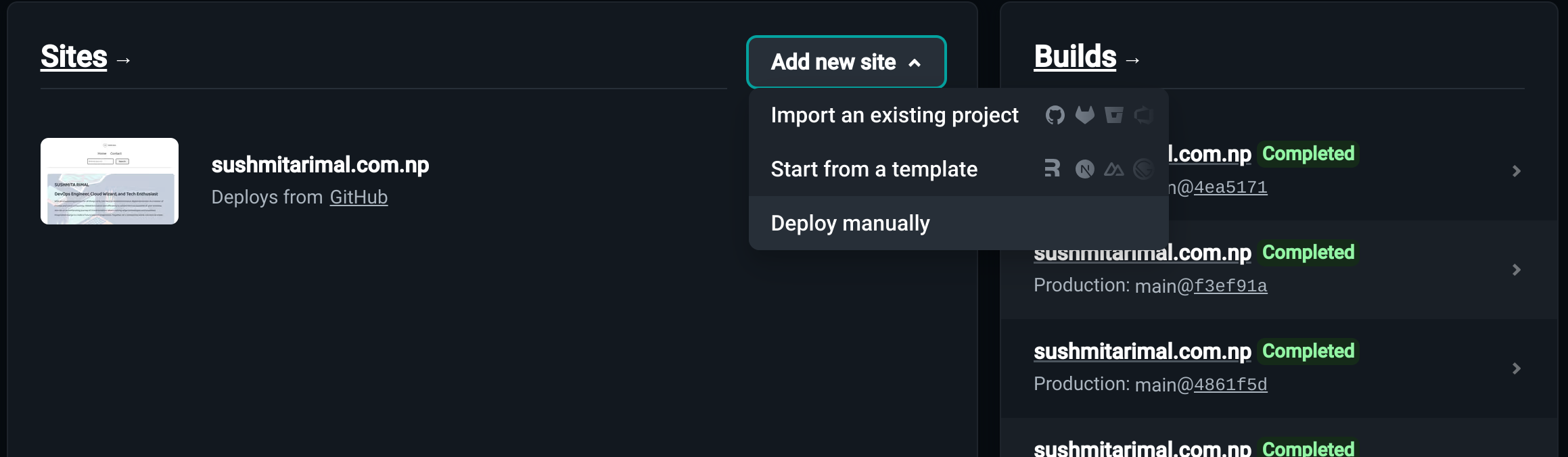Click the Bitbucket bucket icon

click(x=1114, y=115)
